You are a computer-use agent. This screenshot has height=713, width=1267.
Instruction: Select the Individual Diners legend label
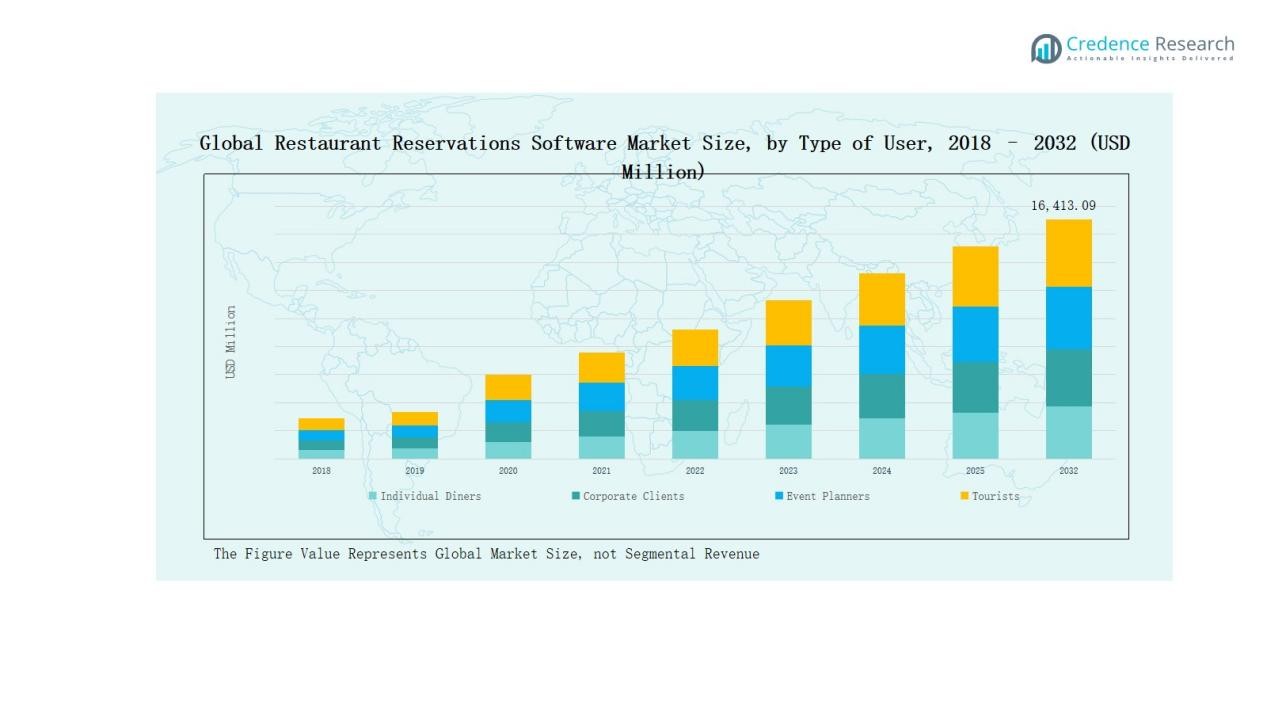coord(430,496)
